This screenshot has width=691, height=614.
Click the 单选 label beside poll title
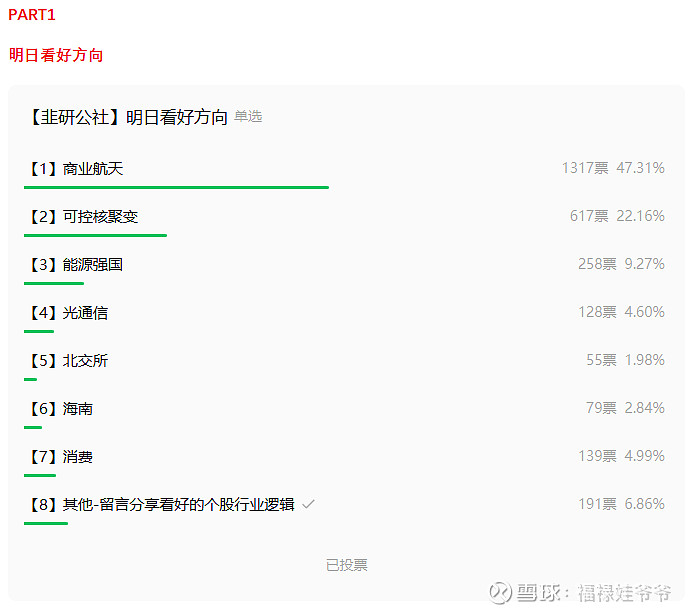[248, 117]
